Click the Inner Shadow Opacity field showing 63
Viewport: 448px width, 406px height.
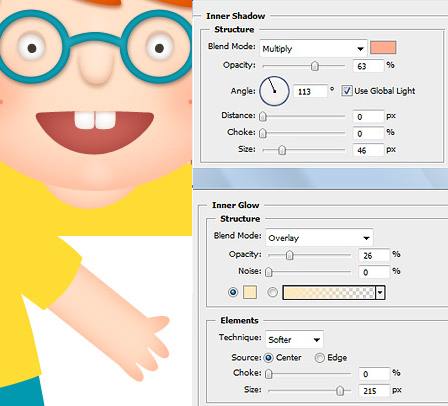(368, 66)
